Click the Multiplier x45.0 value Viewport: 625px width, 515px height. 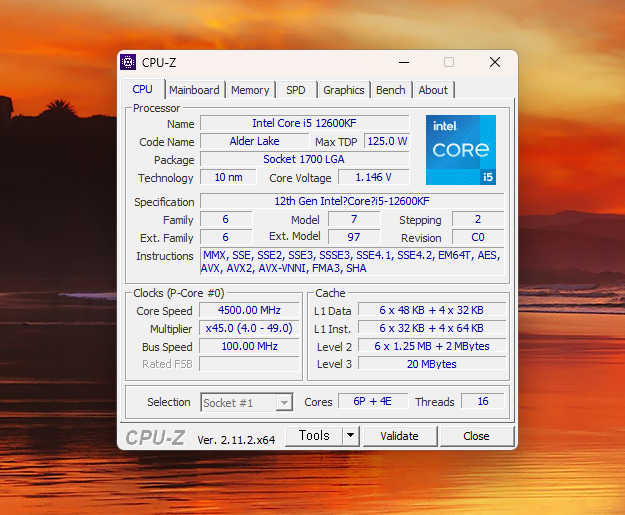tap(249, 328)
